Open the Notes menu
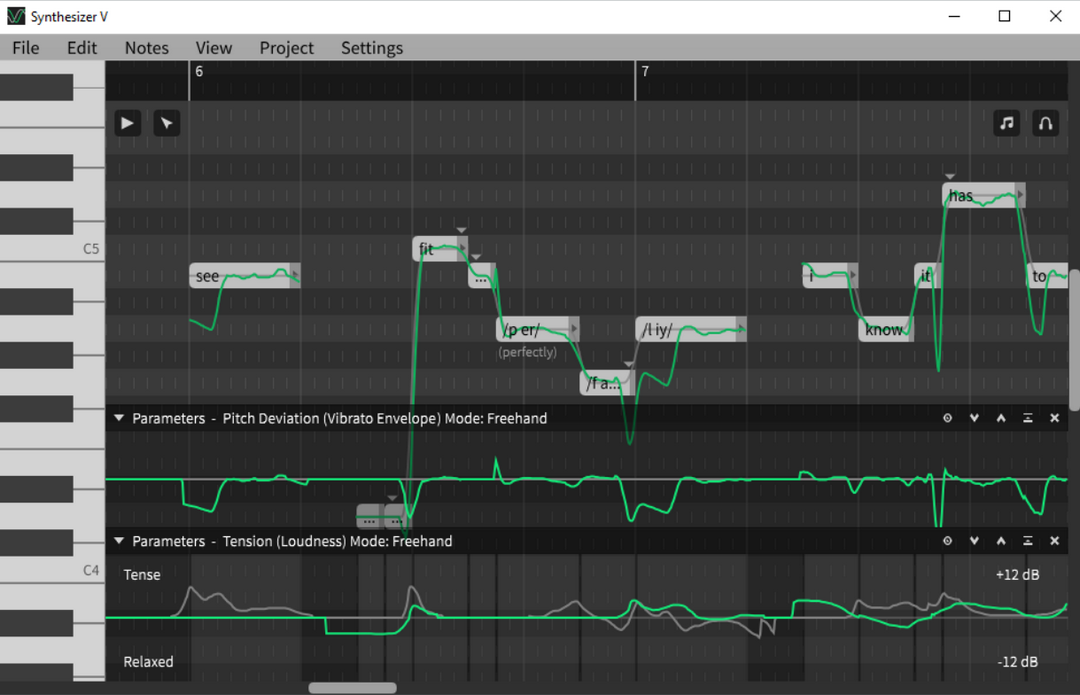Image resolution: width=1080 pixels, height=695 pixels. pyautogui.click(x=146, y=48)
